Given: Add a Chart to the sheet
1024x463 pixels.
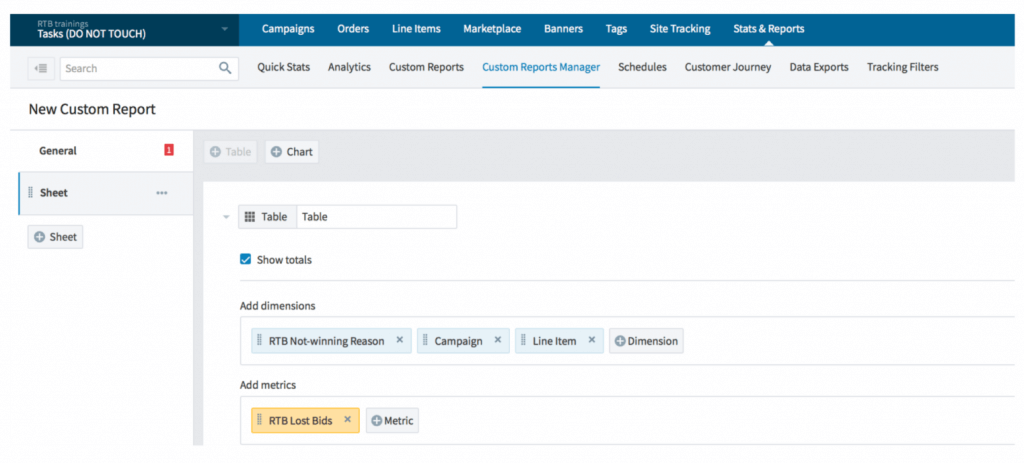Looking at the screenshot, I should (x=291, y=152).
